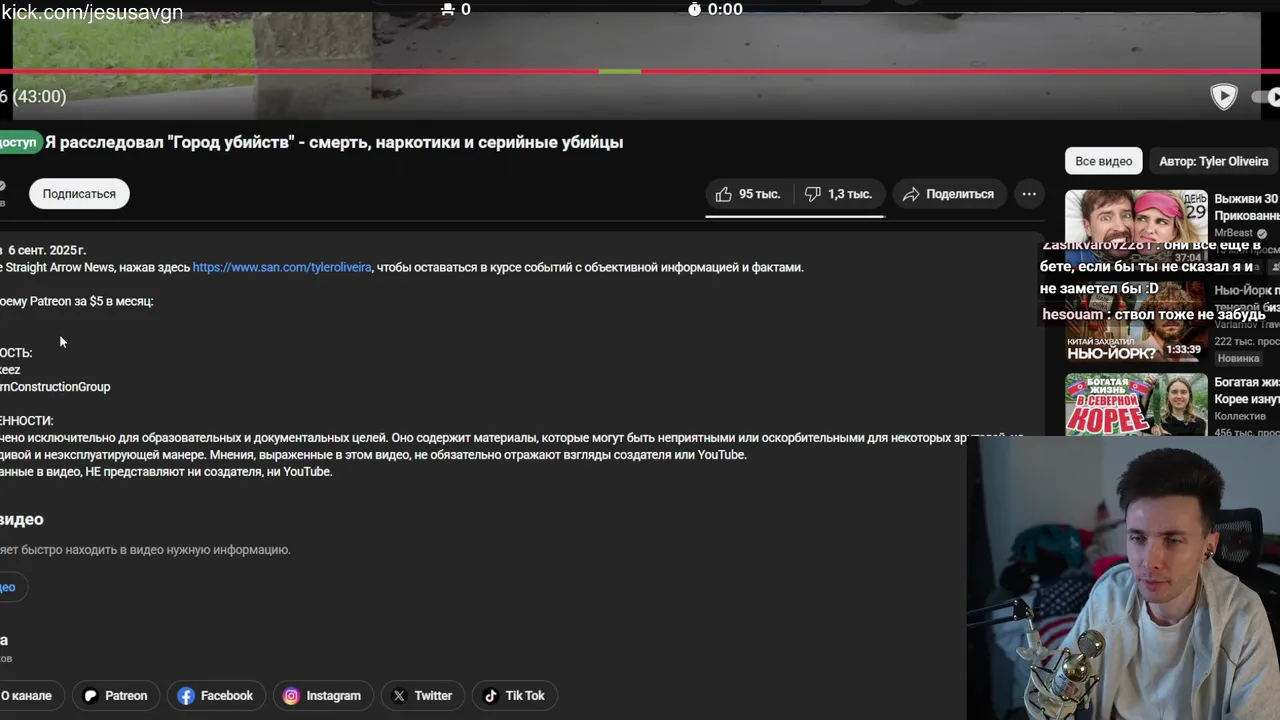This screenshot has height=720, width=1280.
Task: Open the Tik Tok channel link
Action: coord(514,696)
